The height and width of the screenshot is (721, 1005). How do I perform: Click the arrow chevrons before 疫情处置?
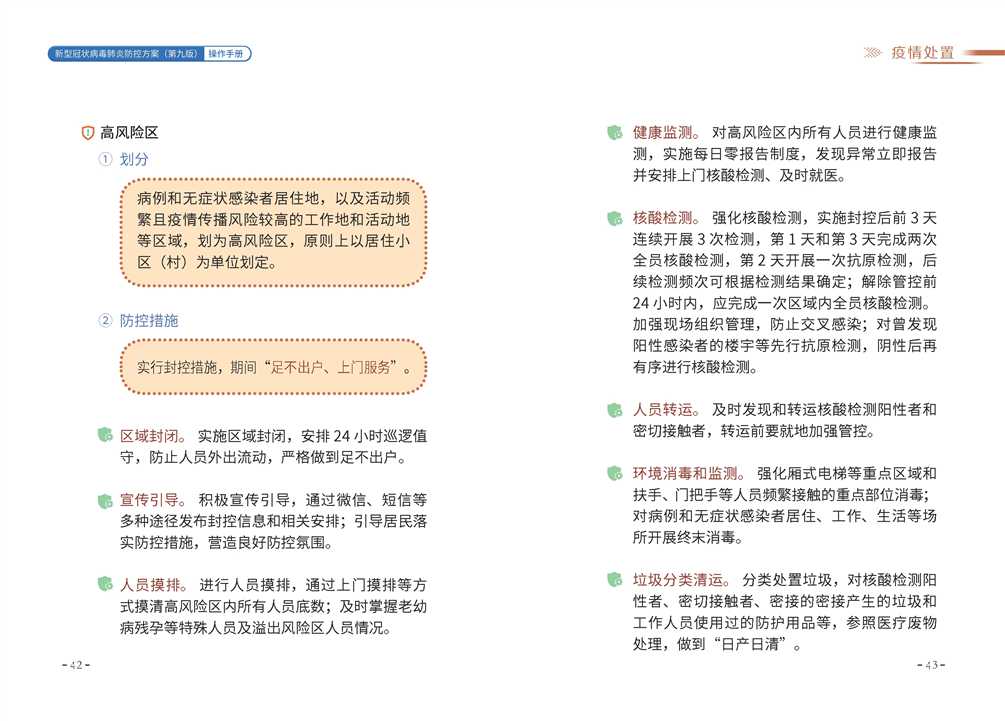872,53
